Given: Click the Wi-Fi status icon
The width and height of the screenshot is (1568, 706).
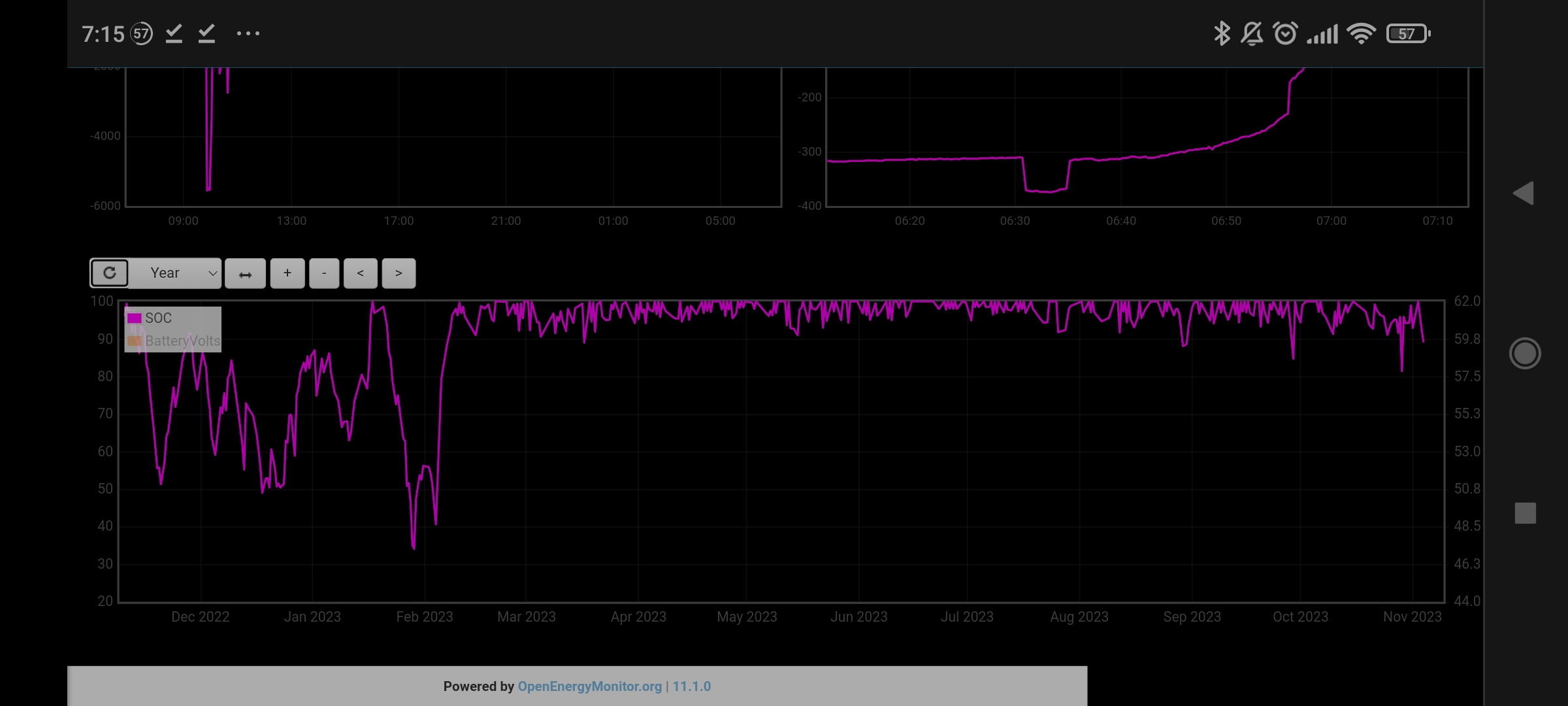Looking at the screenshot, I should 1362,33.
